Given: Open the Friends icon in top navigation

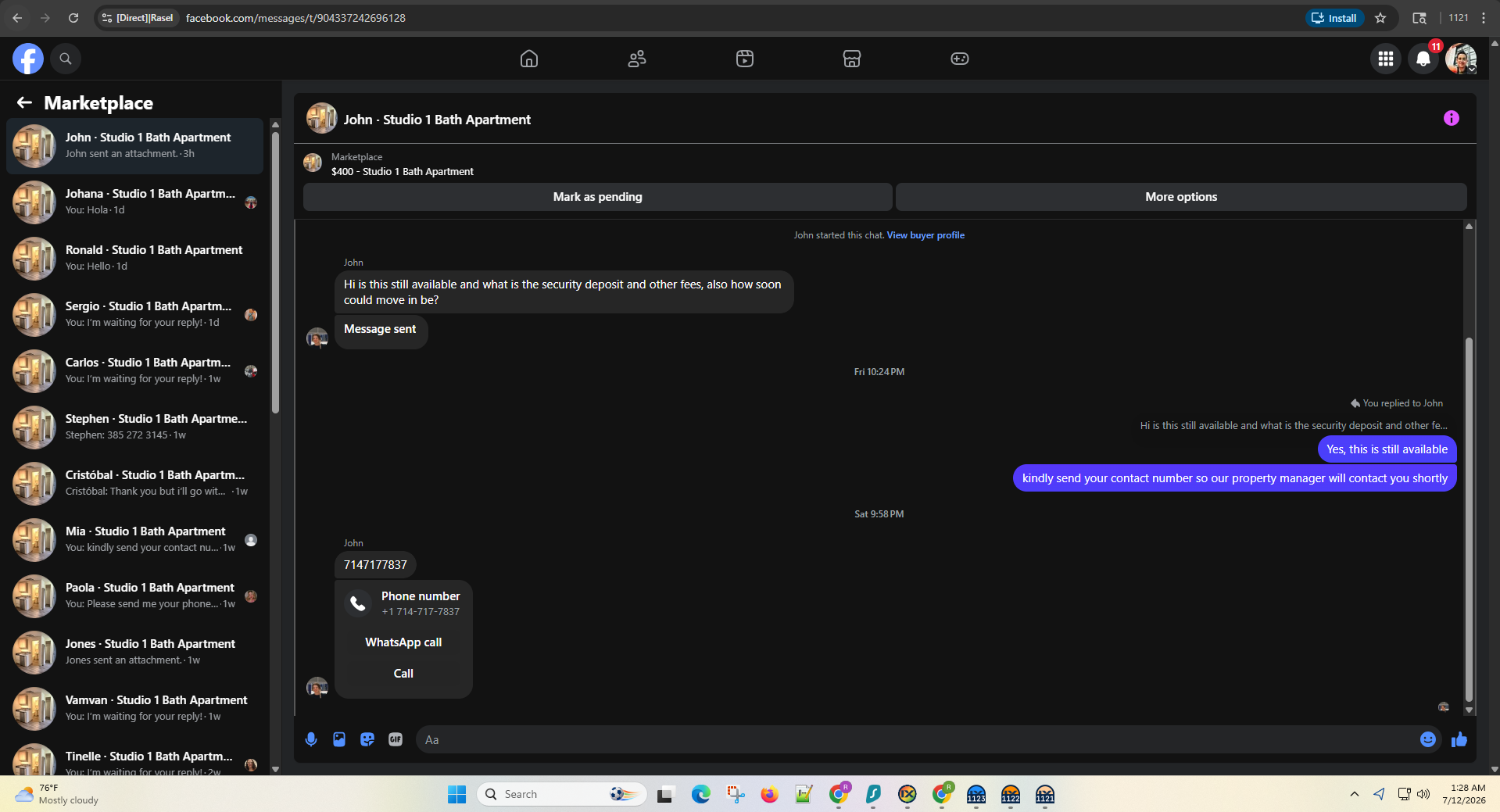Looking at the screenshot, I should 637,59.
